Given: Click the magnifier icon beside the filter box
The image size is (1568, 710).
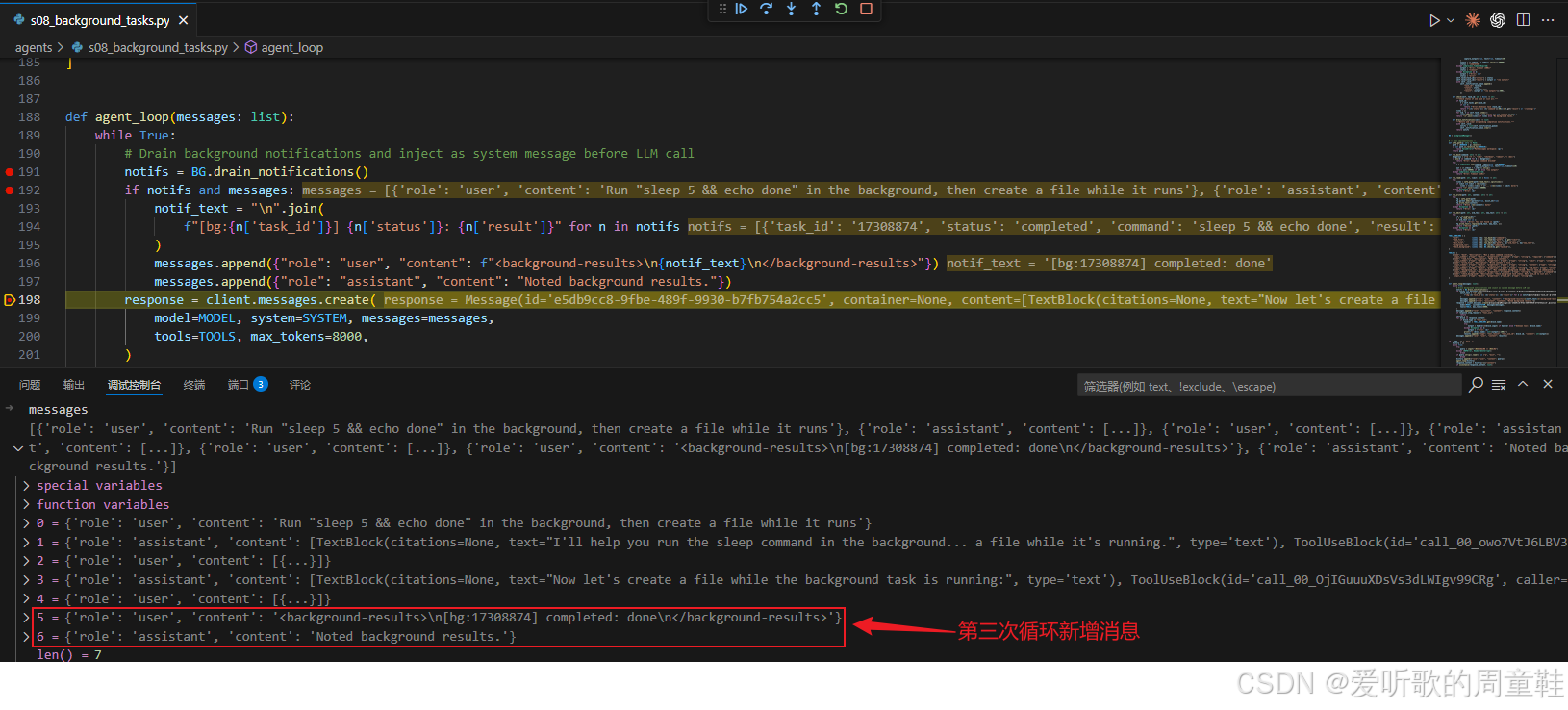Looking at the screenshot, I should click(1477, 385).
